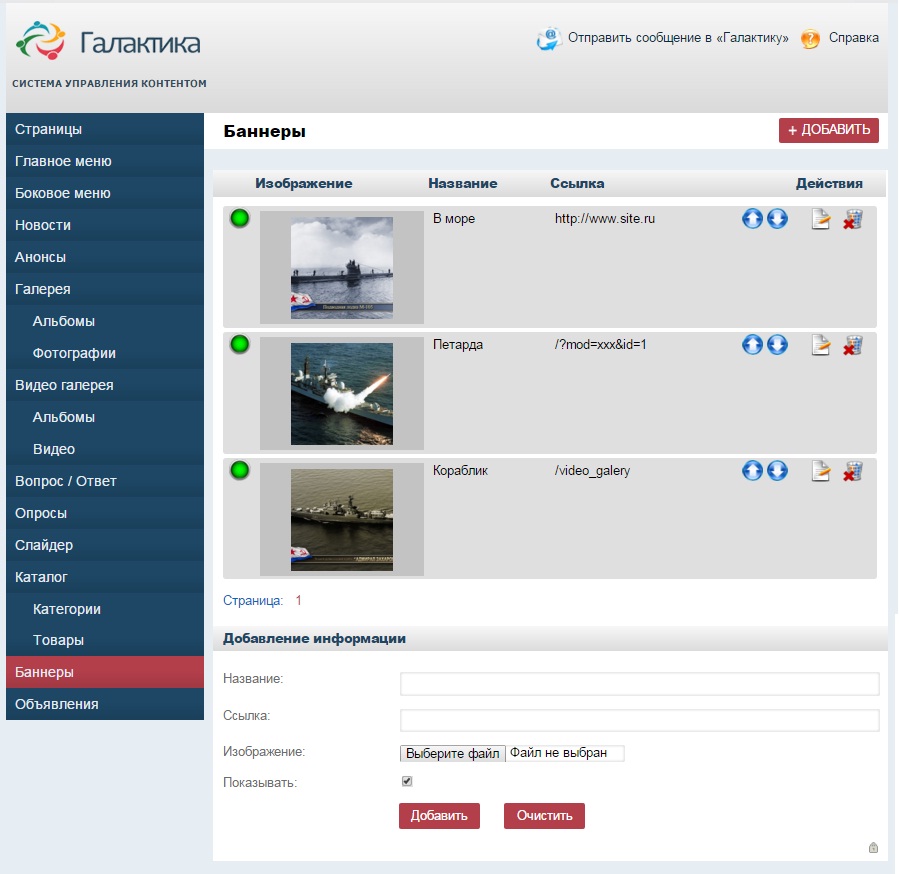Focus the 'Ссылка' input field

click(639, 720)
